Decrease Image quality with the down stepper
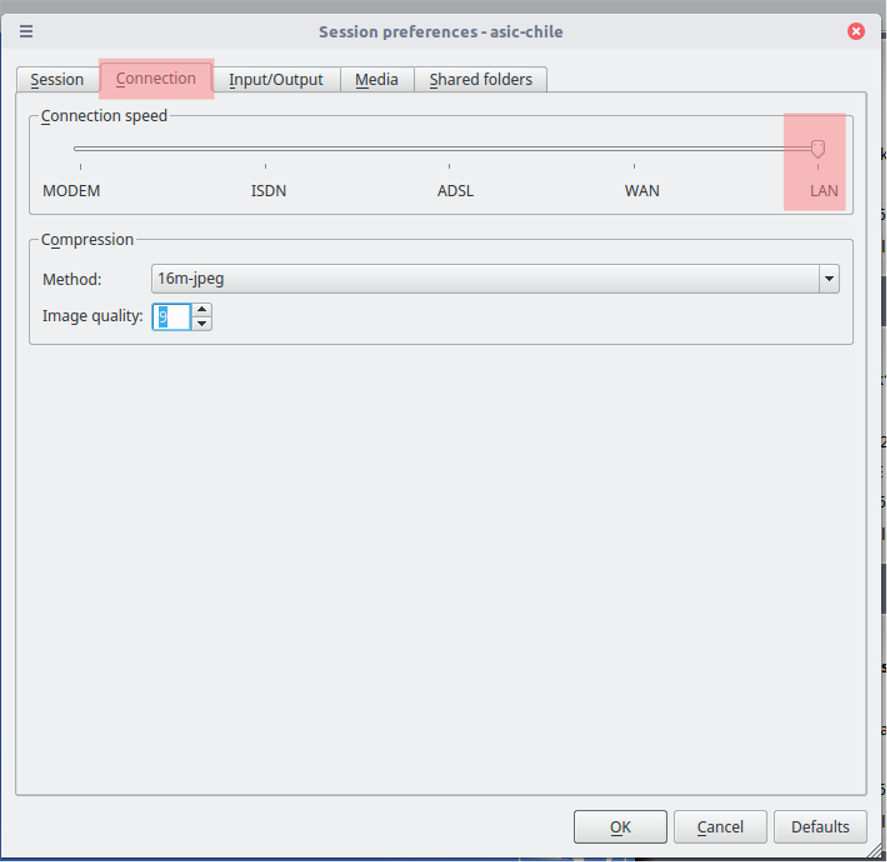Screen dimensions: 887x862 tap(202, 322)
